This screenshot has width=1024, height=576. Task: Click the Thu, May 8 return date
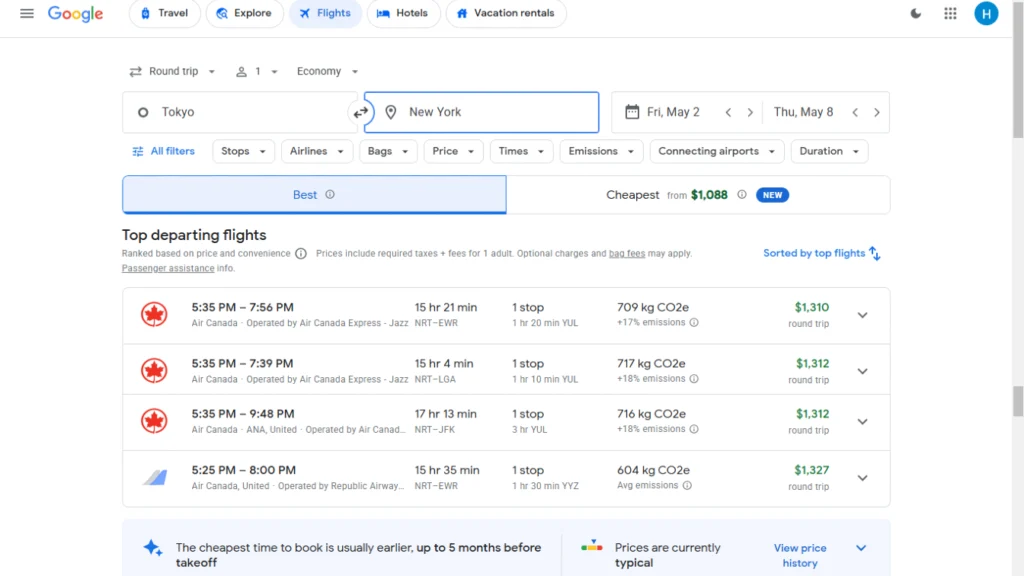(803, 112)
